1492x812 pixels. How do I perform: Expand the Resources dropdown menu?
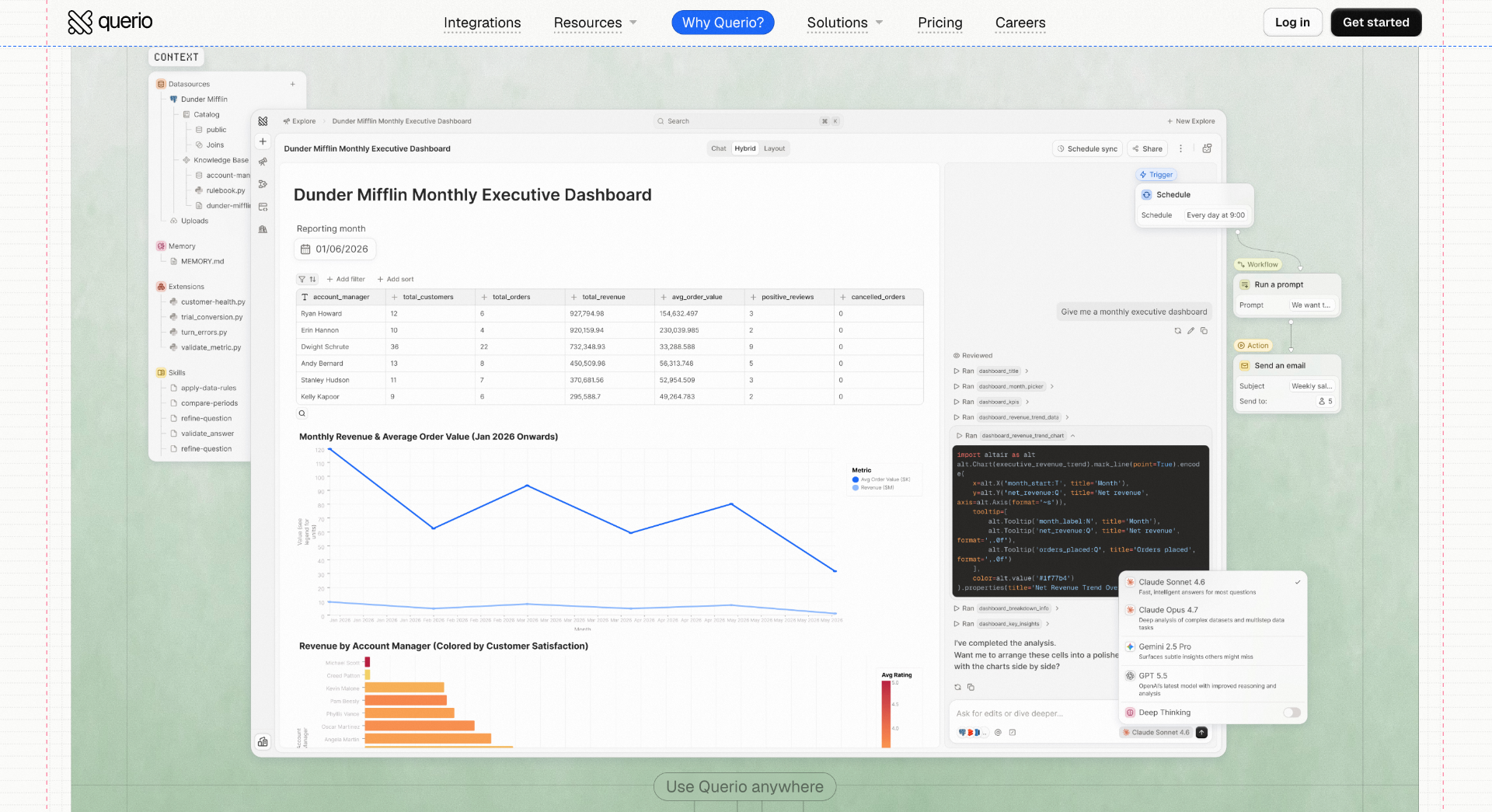(595, 23)
